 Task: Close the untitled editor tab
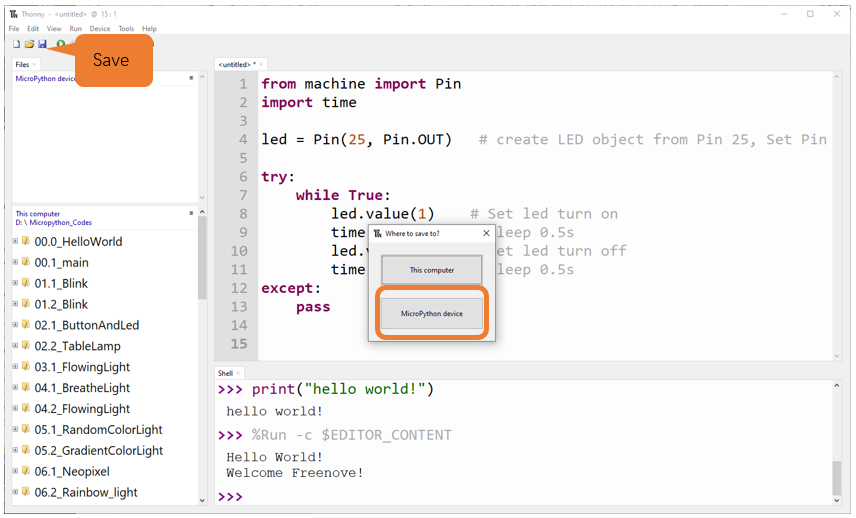[x=261, y=64]
